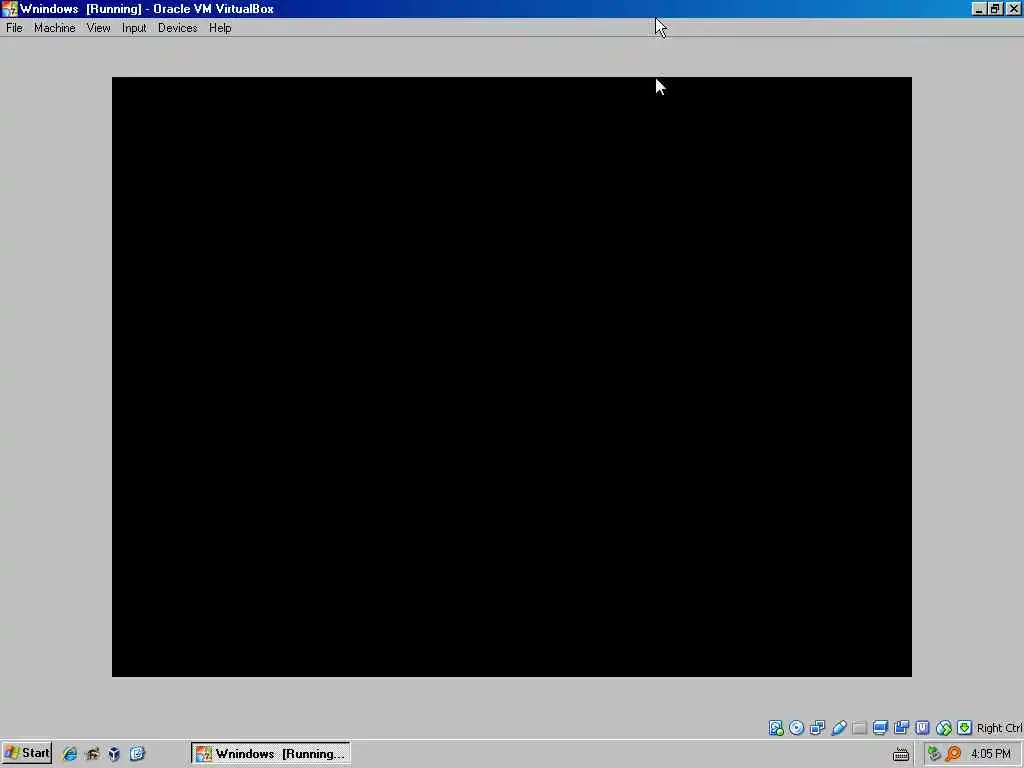Screen dimensions: 1024x768
Task: Click the video capture status icon
Action: pos(901,728)
